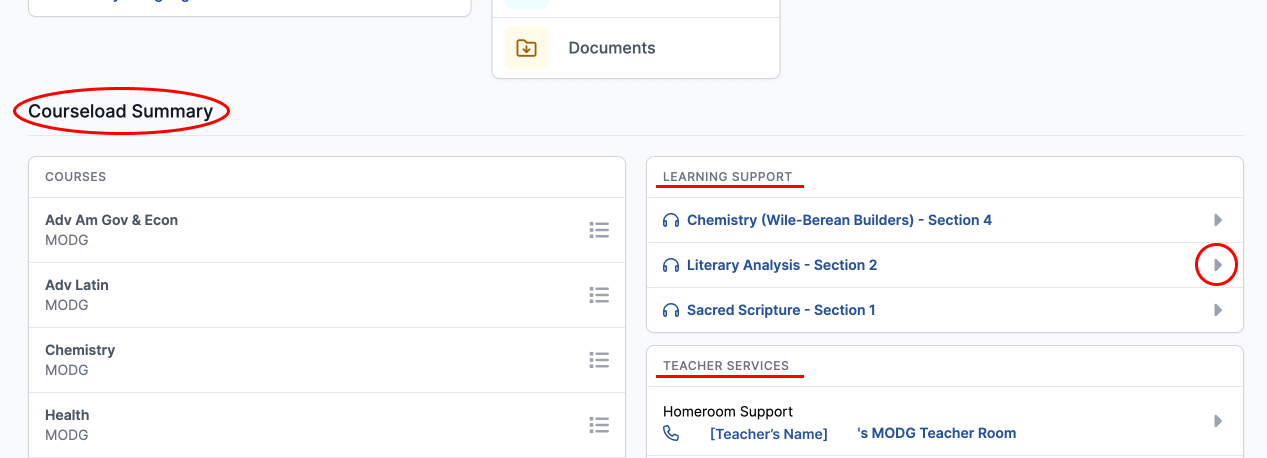Expand the Literary Analysis - Section 2 arrow

pos(1218,265)
